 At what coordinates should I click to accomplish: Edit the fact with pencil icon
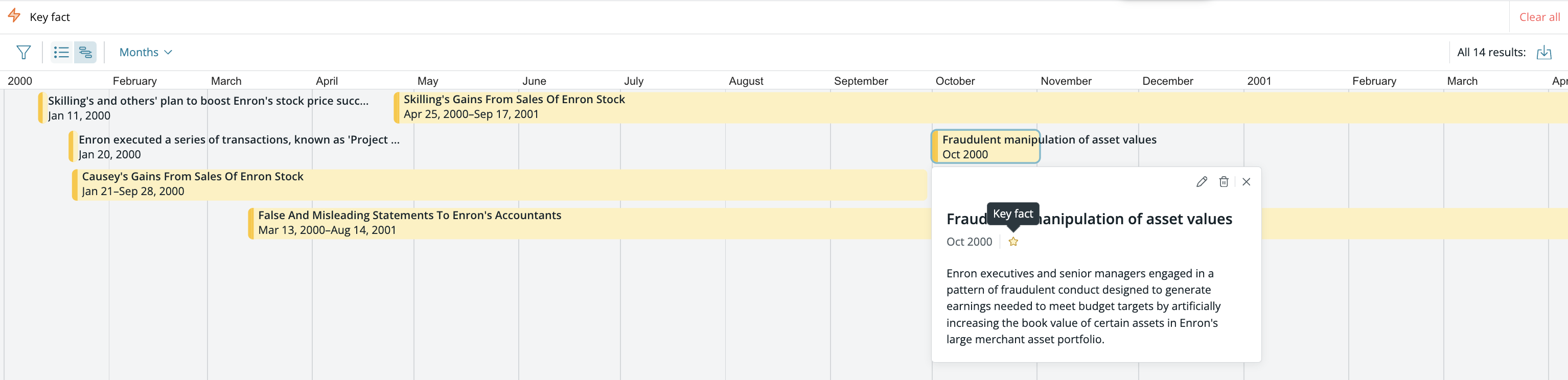(1202, 182)
